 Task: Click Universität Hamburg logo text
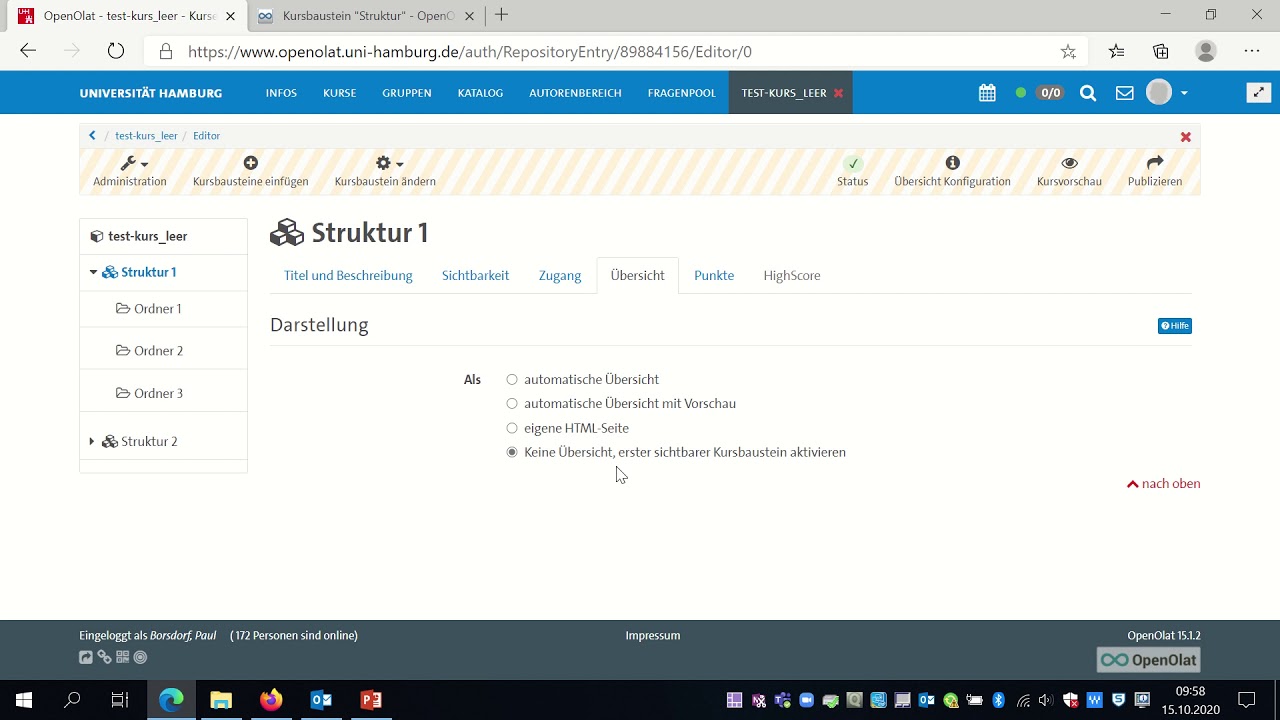(151, 93)
